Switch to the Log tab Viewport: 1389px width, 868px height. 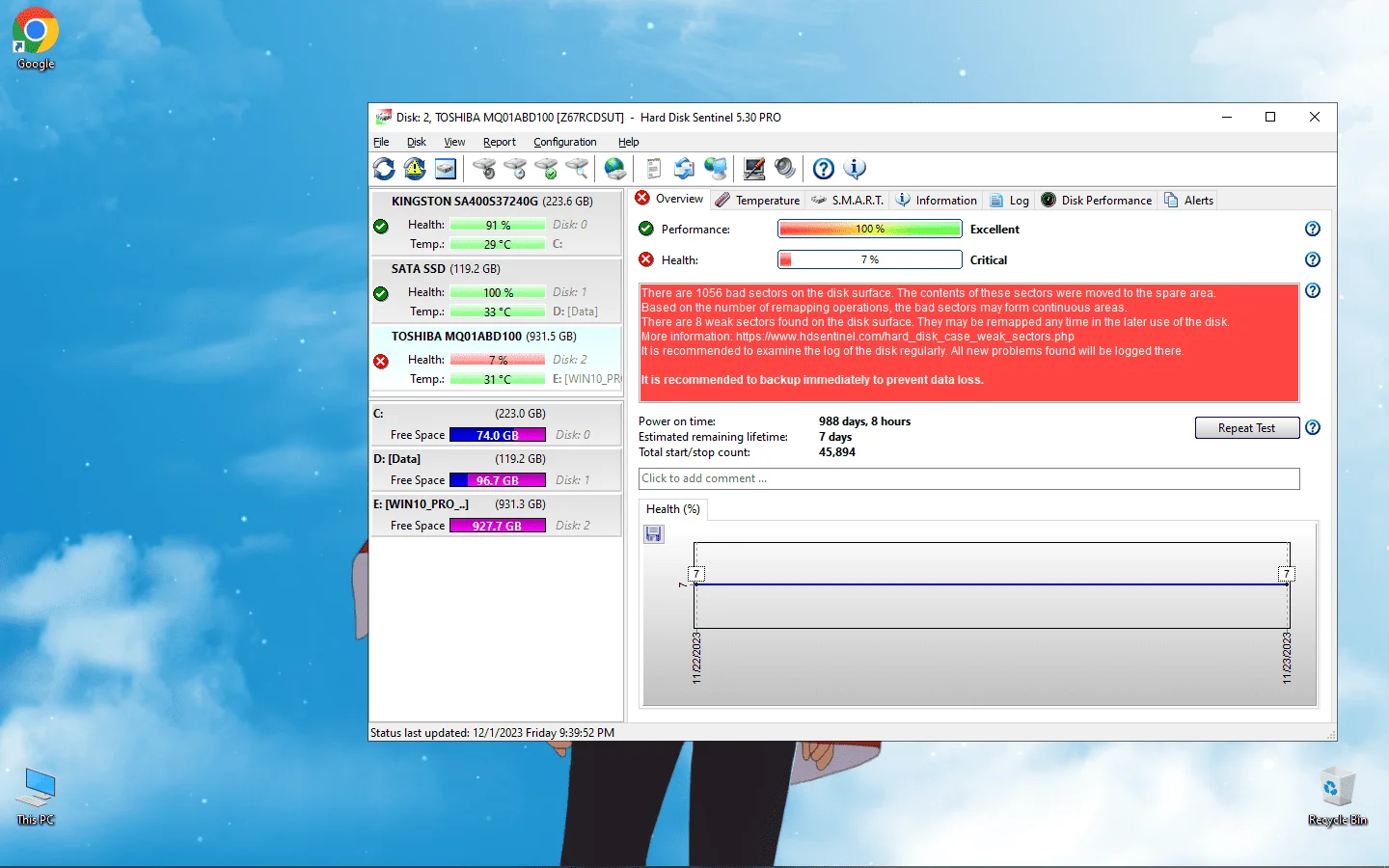click(x=1009, y=200)
